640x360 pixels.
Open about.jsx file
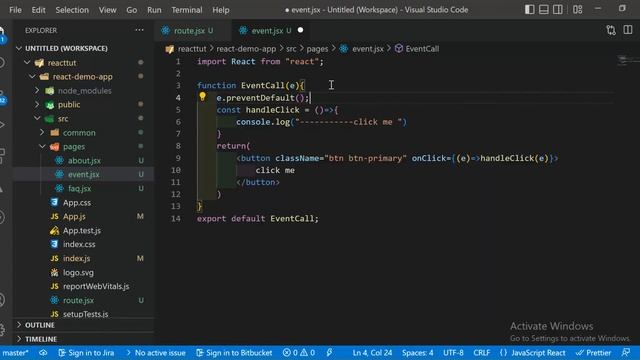click(84, 160)
